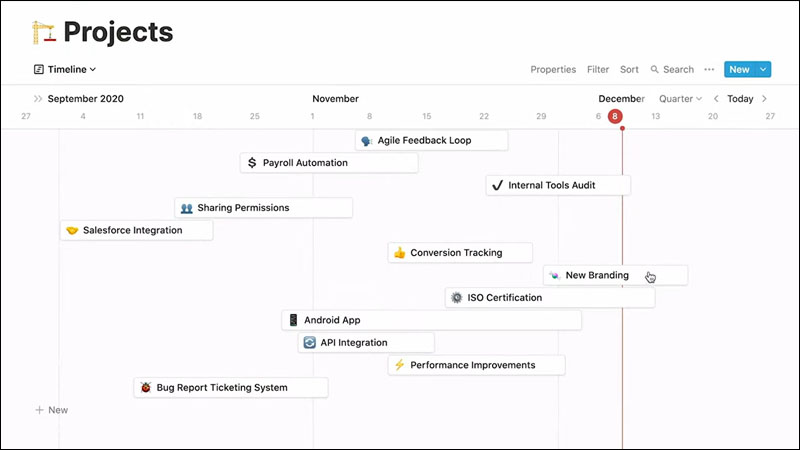800x450 pixels.
Task: Click the bug icon on Bug Report Ticketing System
Action: pyautogui.click(x=146, y=387)
